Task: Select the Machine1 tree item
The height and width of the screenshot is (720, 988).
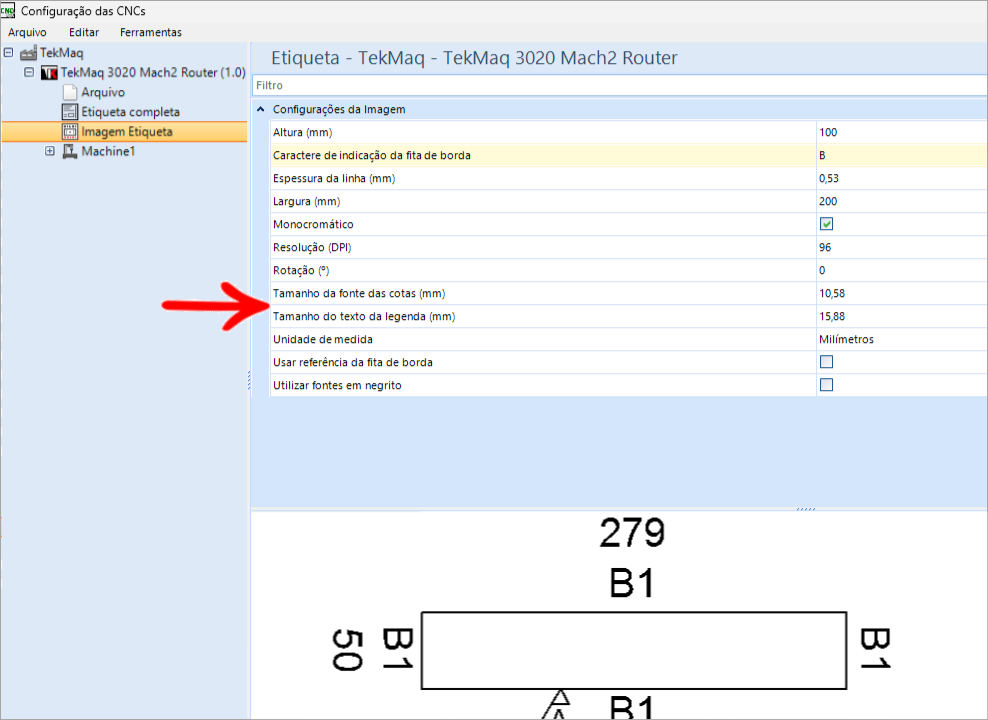Action: click(x=108, y=151)
